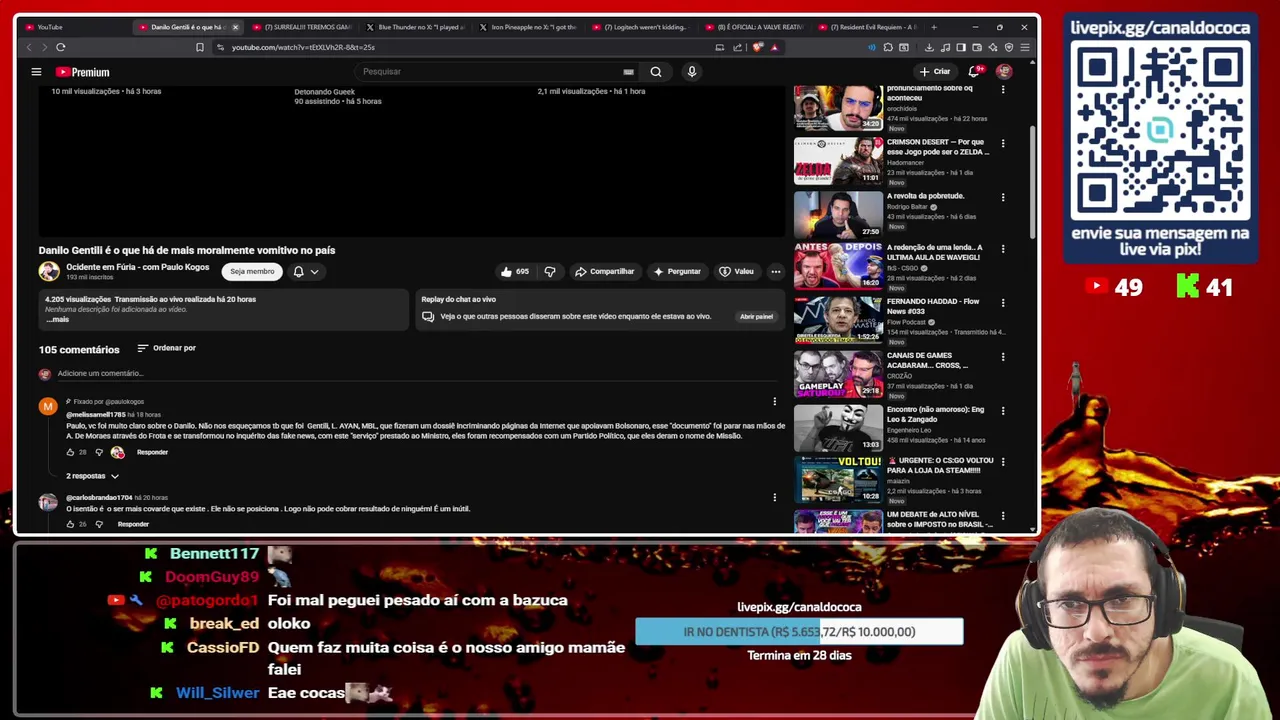The width and height of the screenshot is (1280, 720).
Task: Dislike melissamell1785's pinned comment
Action: (x=98, y=452)
